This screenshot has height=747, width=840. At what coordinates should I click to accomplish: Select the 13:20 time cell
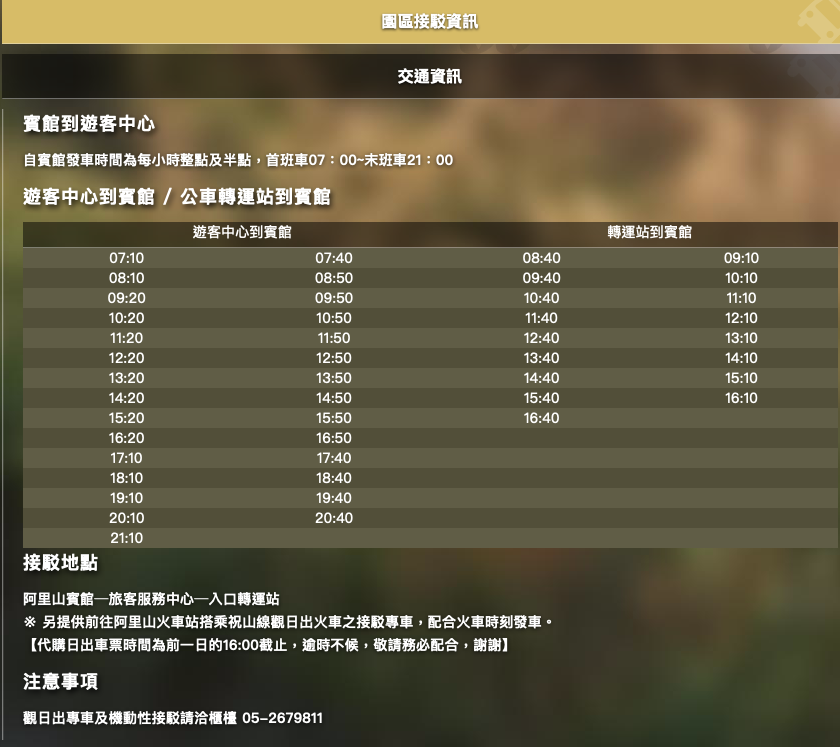(126, 378)
